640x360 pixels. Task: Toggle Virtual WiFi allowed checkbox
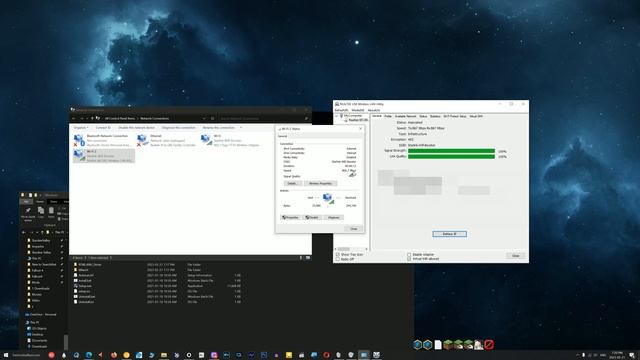(409, 259)
